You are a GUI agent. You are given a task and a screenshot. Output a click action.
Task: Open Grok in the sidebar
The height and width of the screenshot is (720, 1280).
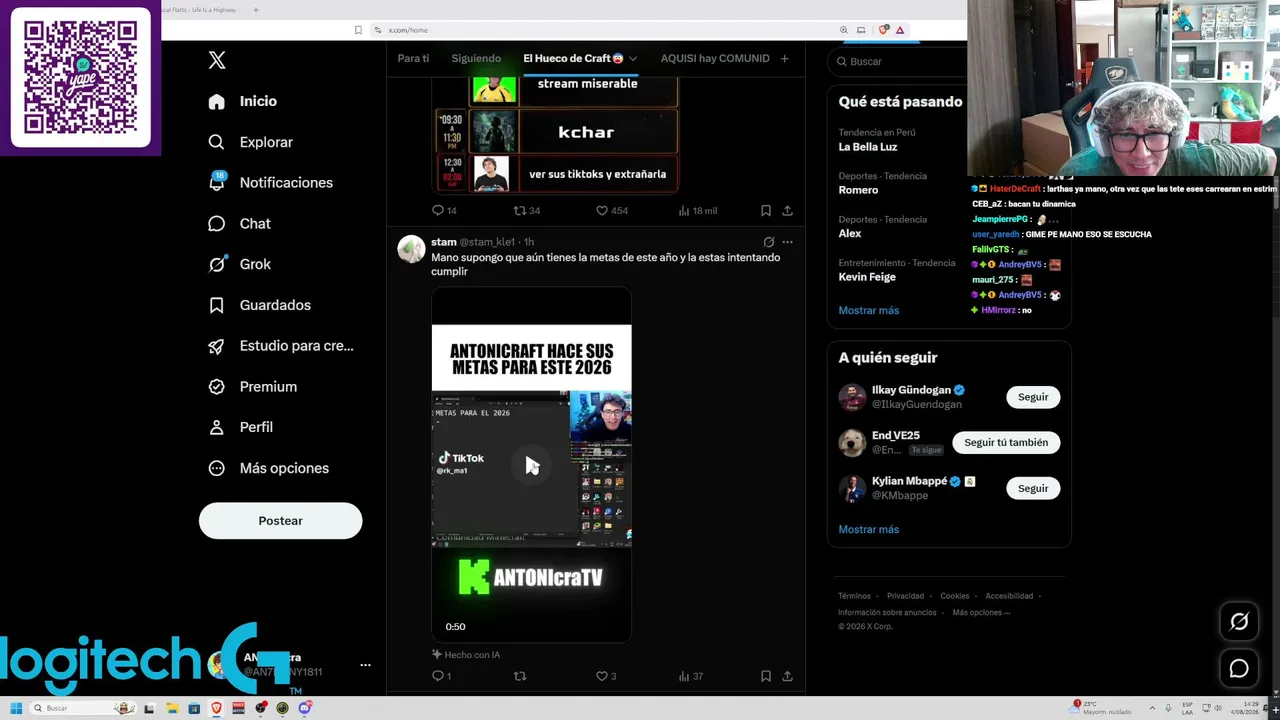tap(240, 264)
